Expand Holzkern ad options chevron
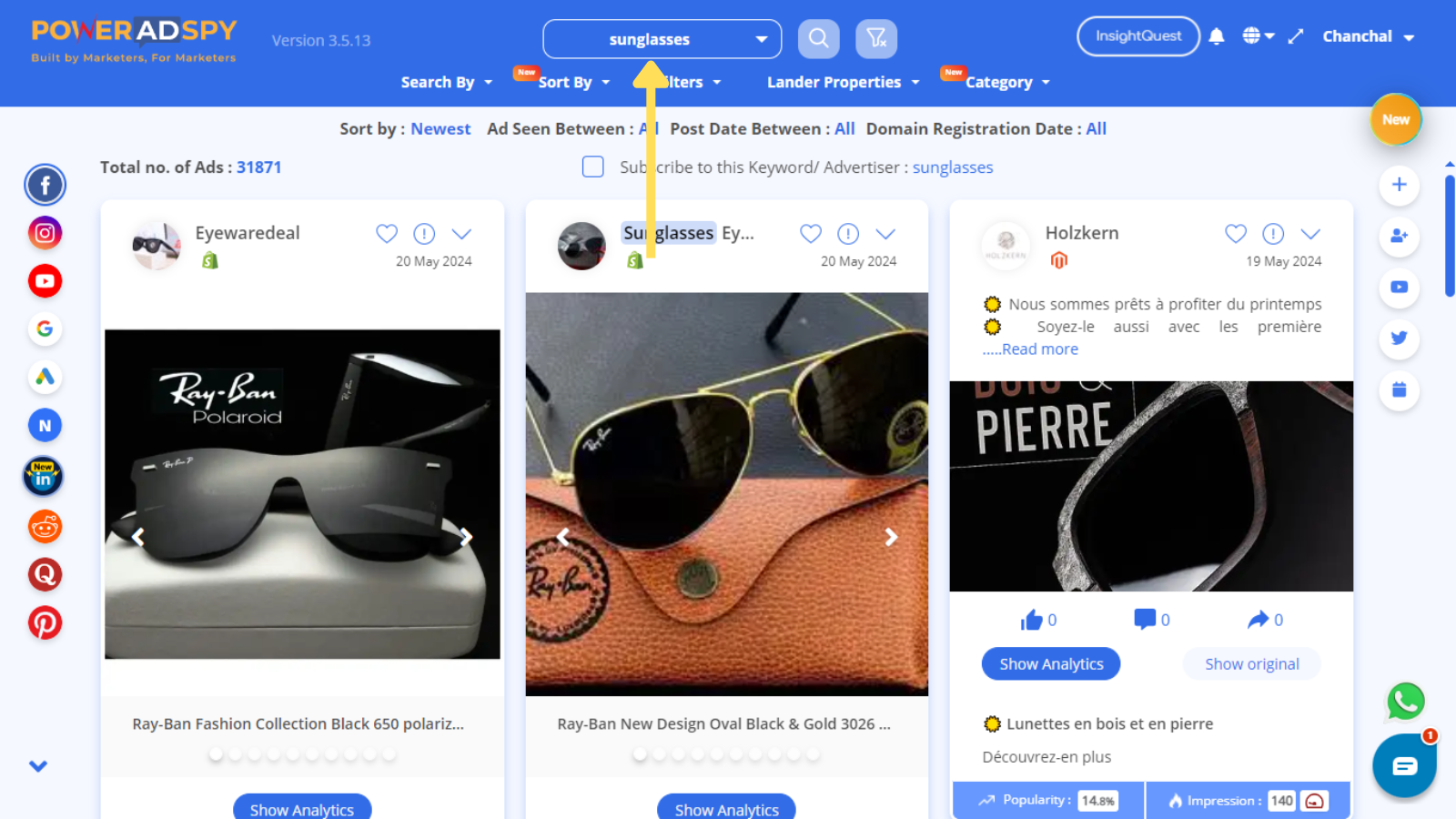1456x819 pixels. click(x=1310, y=234)
